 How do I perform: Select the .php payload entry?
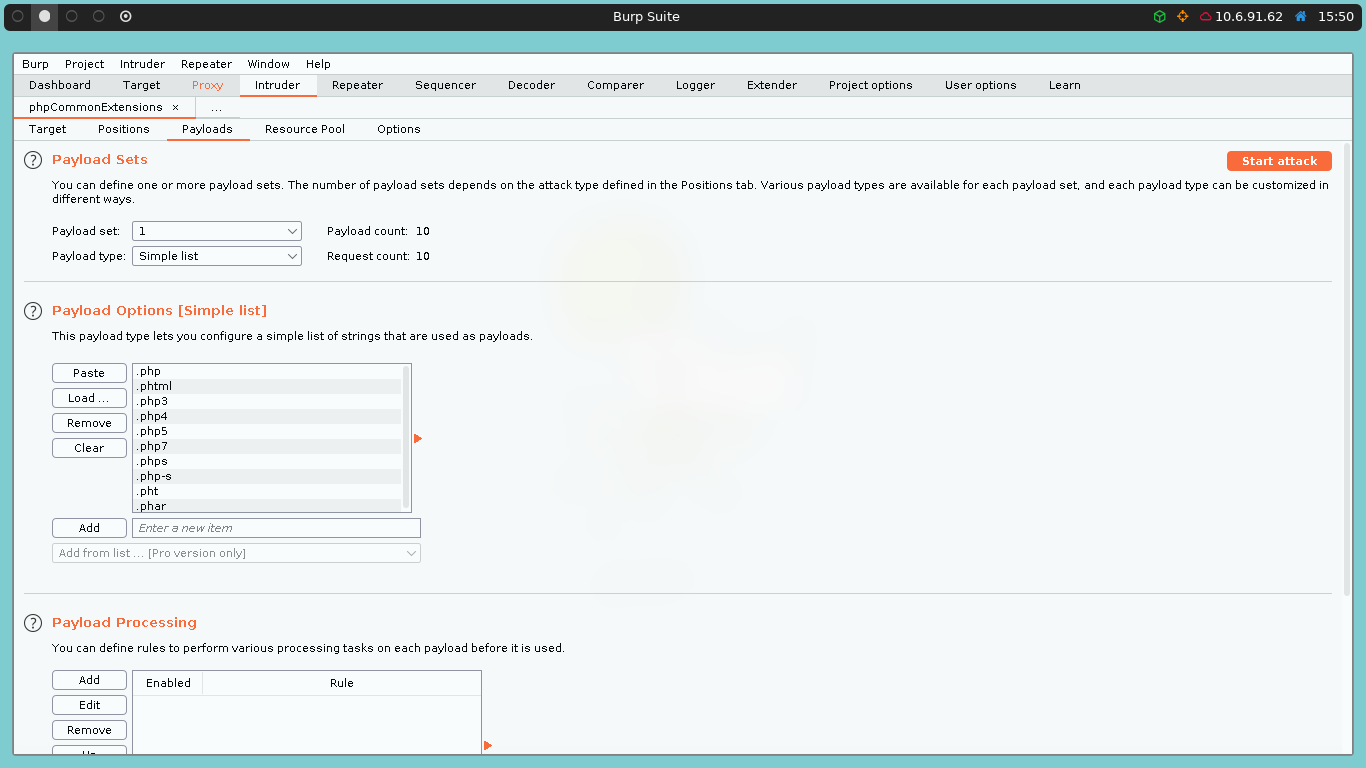(x=268, y=372)
